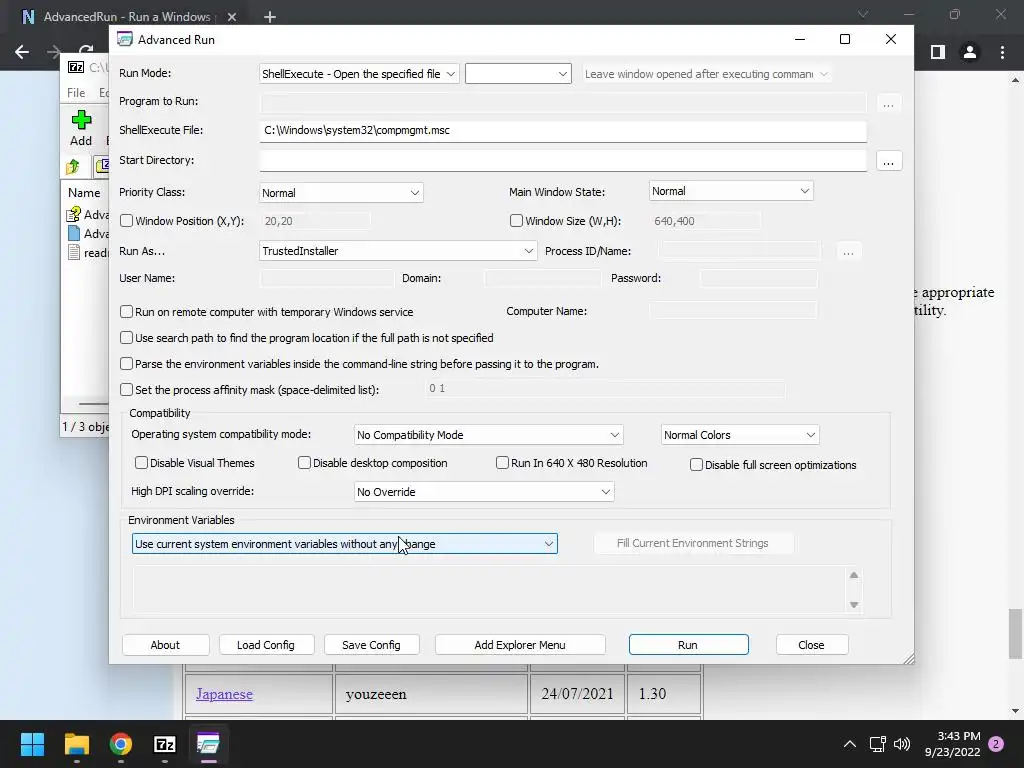Click the Run button
This screenshot has width=1024, height=768.
[x=688, y=645]
